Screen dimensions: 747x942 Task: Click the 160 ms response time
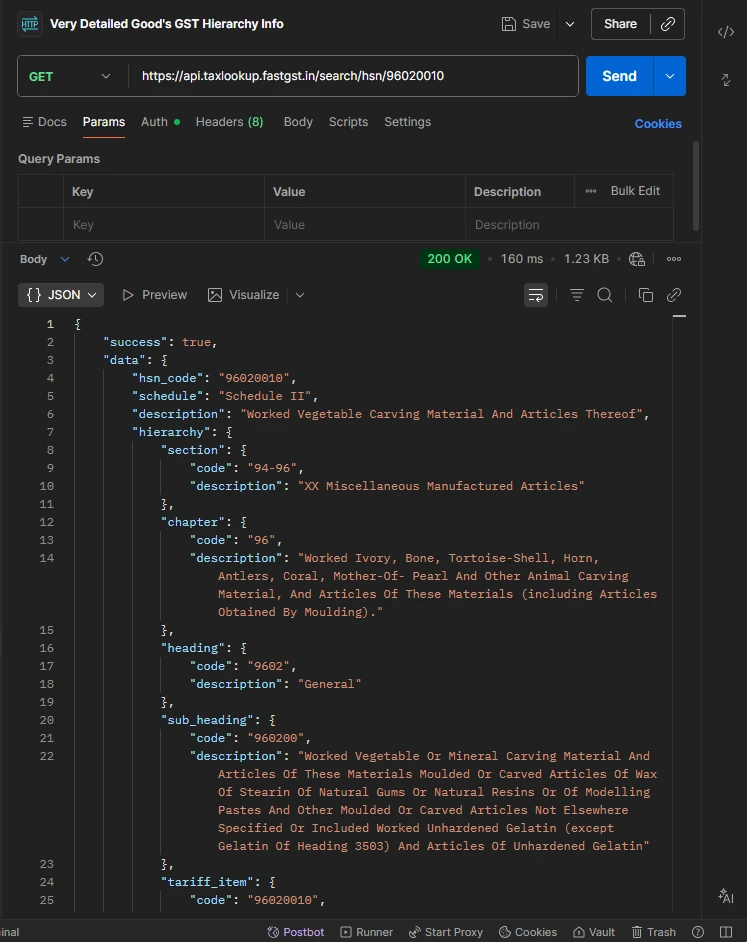522,259
